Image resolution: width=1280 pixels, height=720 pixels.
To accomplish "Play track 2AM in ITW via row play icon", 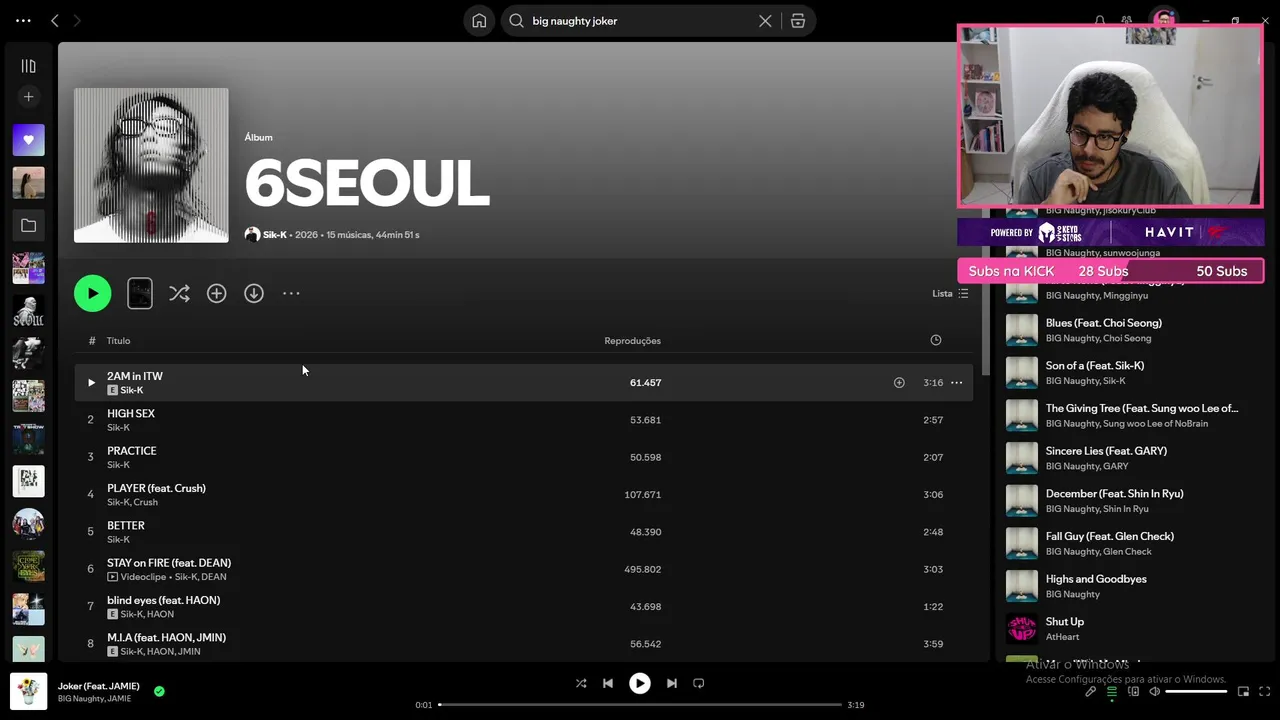I will point(91,382).
